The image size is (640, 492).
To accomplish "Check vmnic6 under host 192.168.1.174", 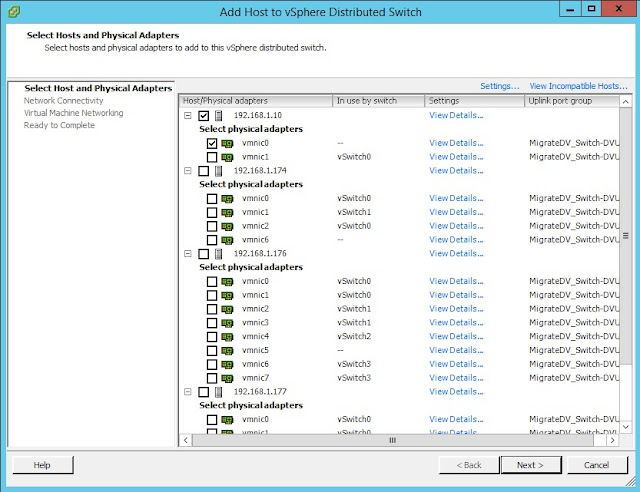I will [x=212, y=240].
